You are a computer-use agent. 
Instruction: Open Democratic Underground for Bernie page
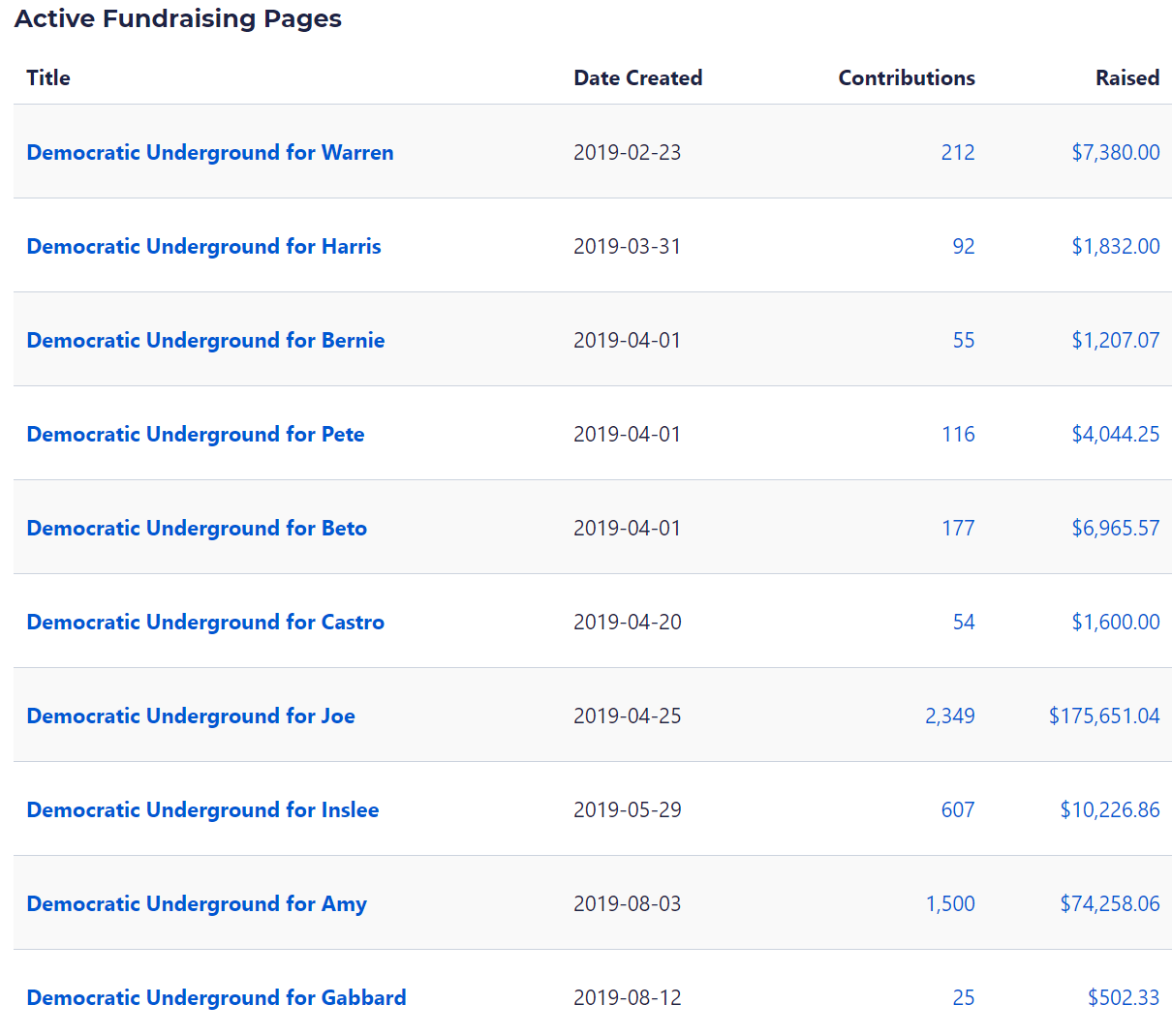coord(205,340)
